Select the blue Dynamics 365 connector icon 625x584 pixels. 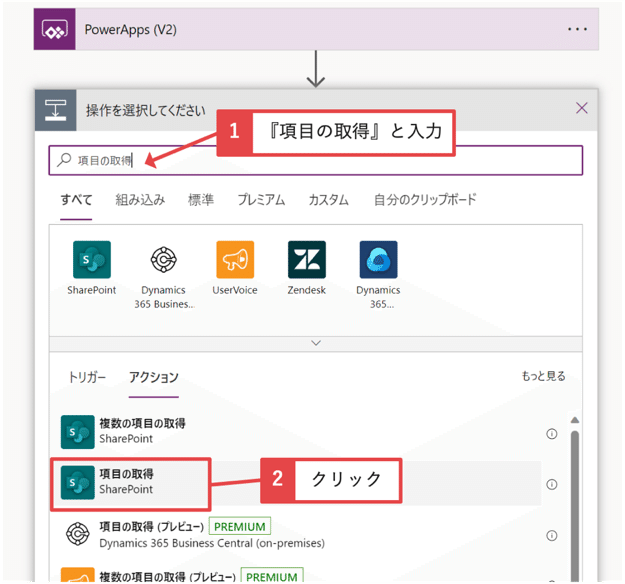tap(378, 260)
